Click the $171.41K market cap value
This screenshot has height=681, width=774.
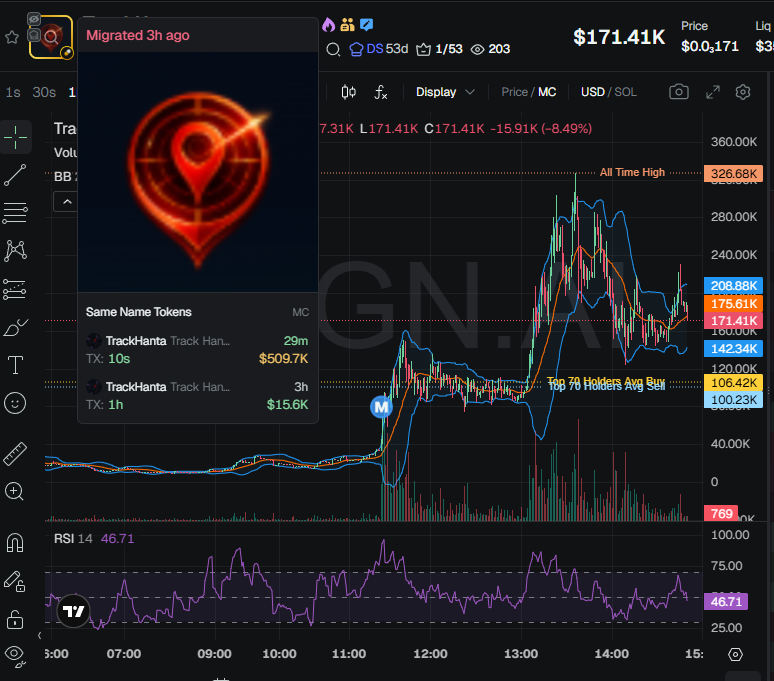click(619, 37)
